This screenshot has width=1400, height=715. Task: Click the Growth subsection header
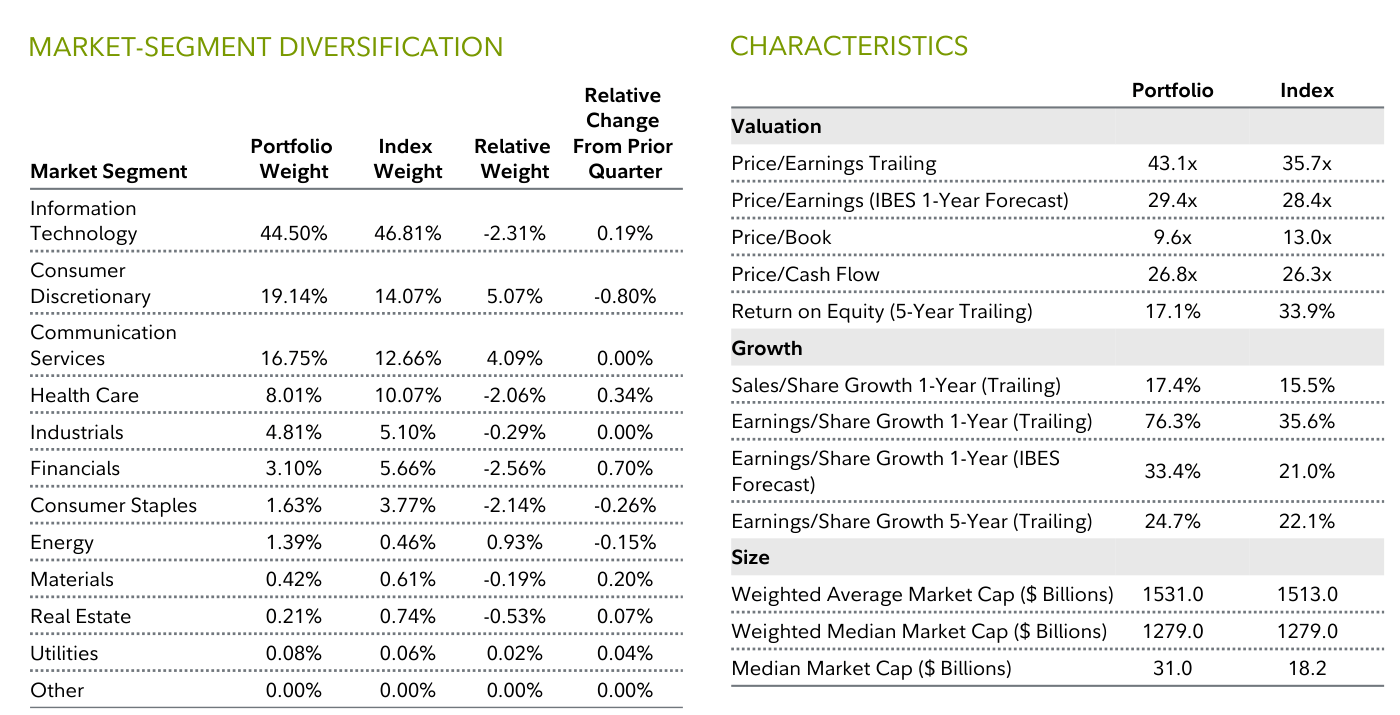click(767, 349)
